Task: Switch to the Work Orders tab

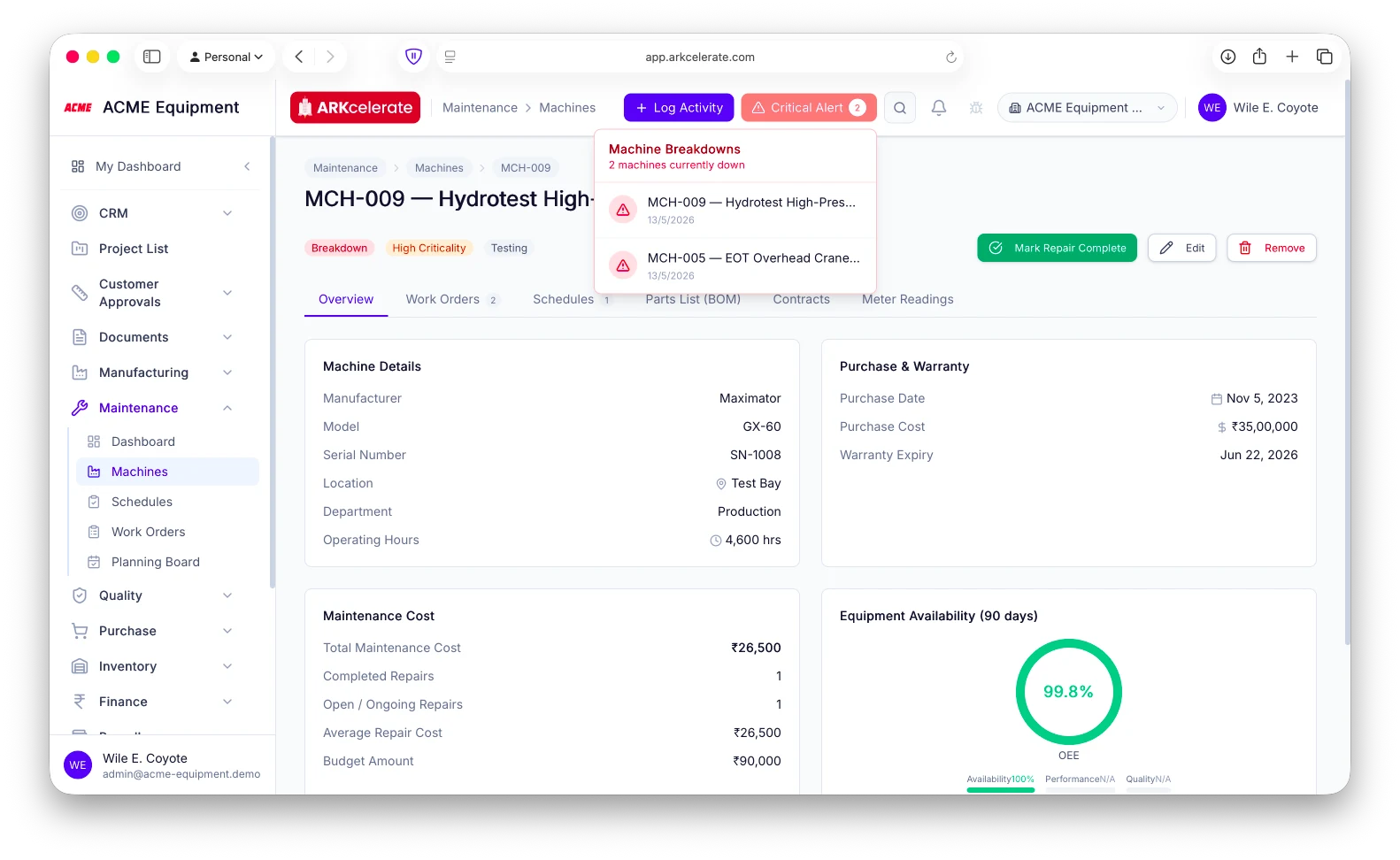Action: pos(451,299)
